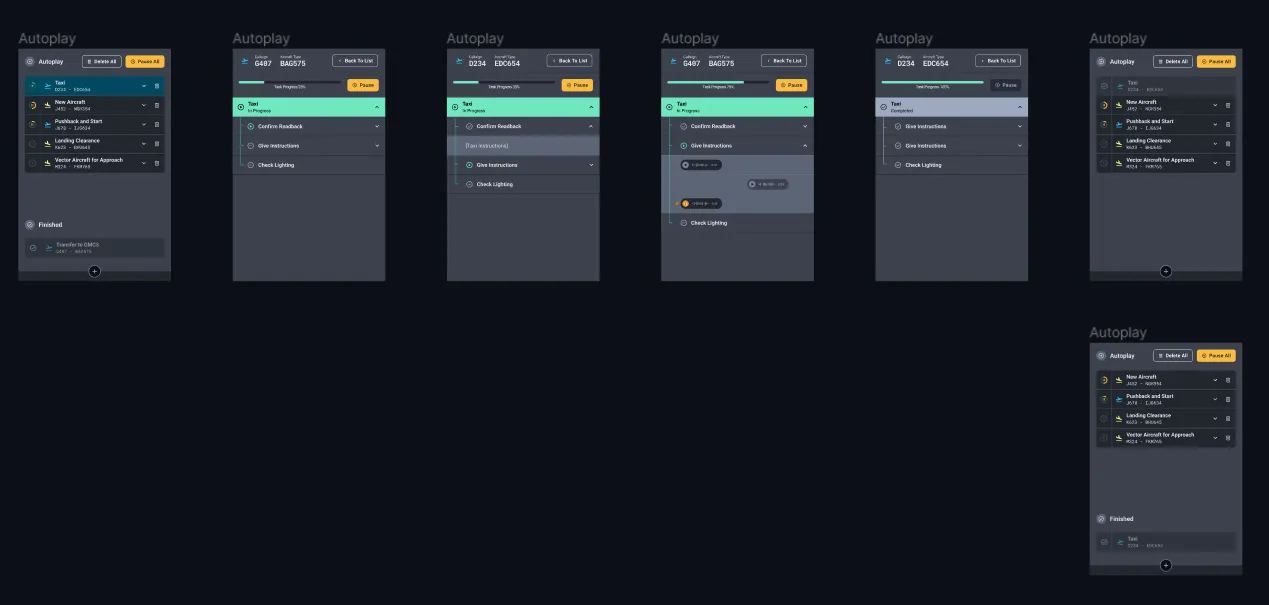
Task: Toggle Check Lighting checkmark in completed Taxi panel
Action: [x=898, y=165]
